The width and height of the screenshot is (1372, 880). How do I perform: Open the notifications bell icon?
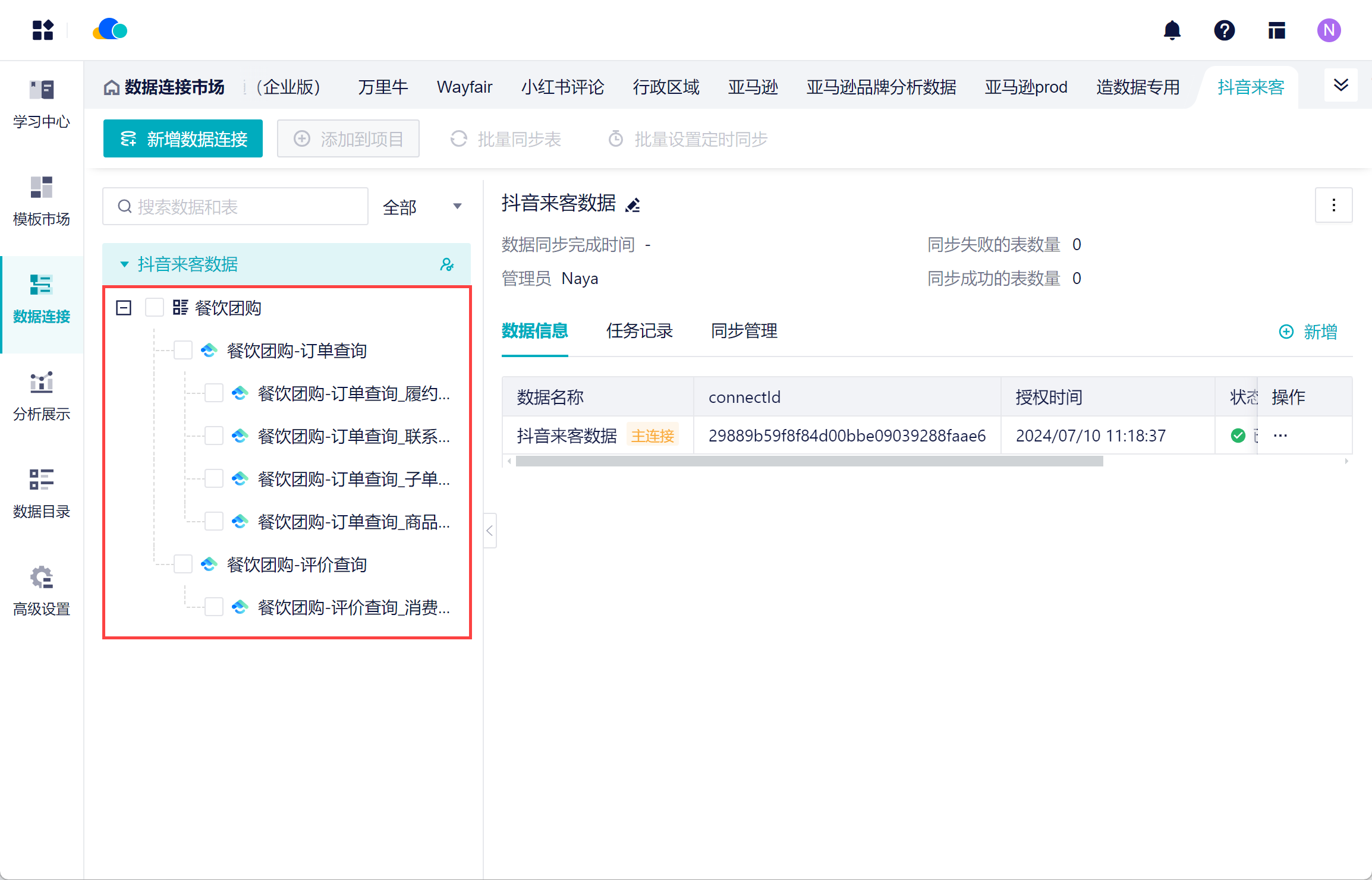click(1172, 30)
